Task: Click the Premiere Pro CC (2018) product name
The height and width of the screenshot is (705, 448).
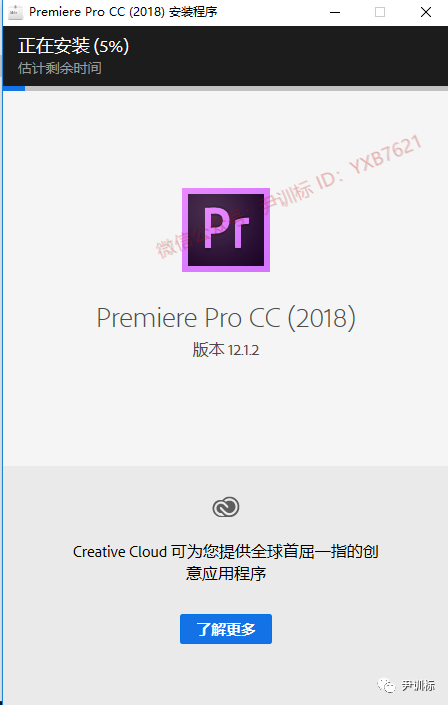Action: pyautogui.click(x=226, y=318)
